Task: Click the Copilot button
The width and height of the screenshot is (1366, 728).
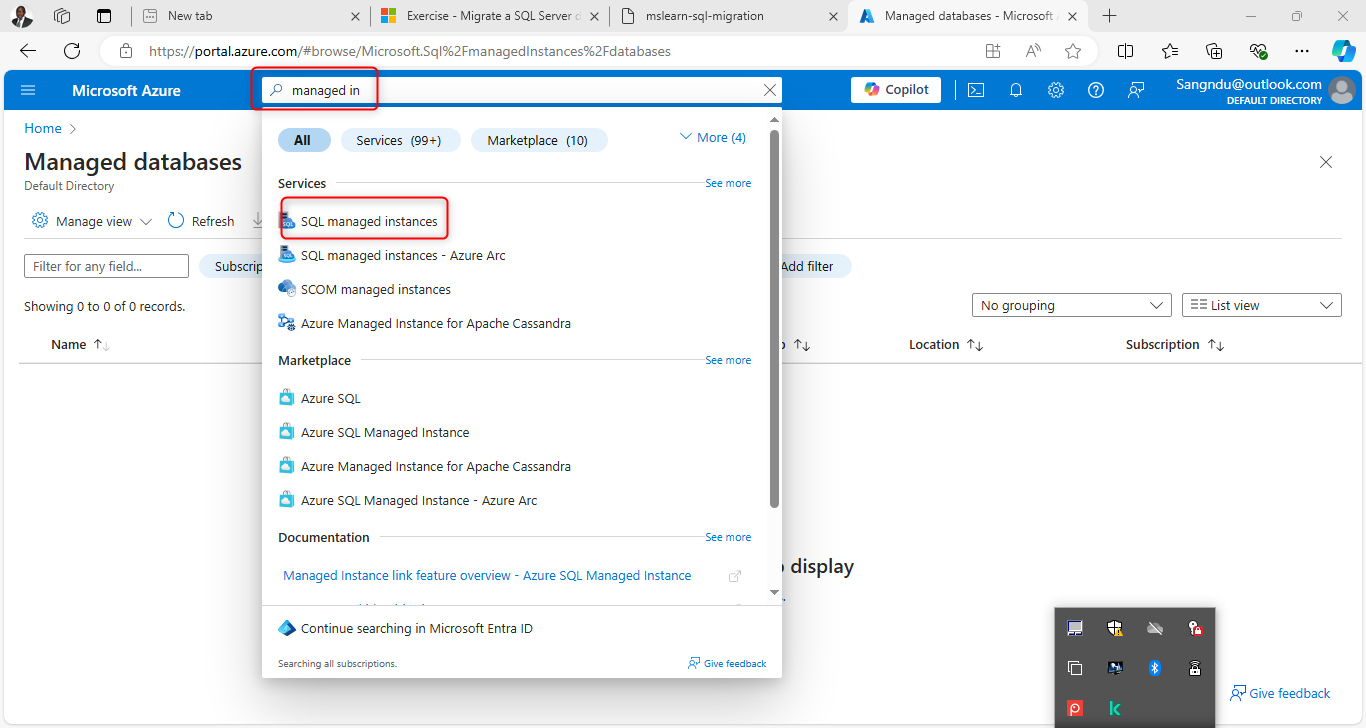Action: [x=896, y=90]
